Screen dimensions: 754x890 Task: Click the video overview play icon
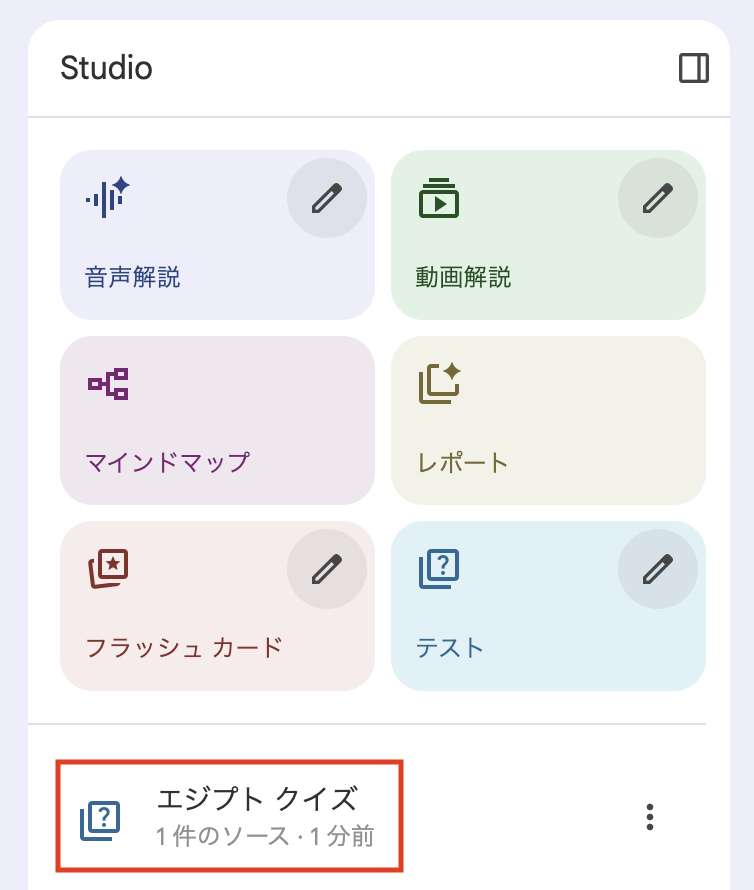tap(438, 198)
